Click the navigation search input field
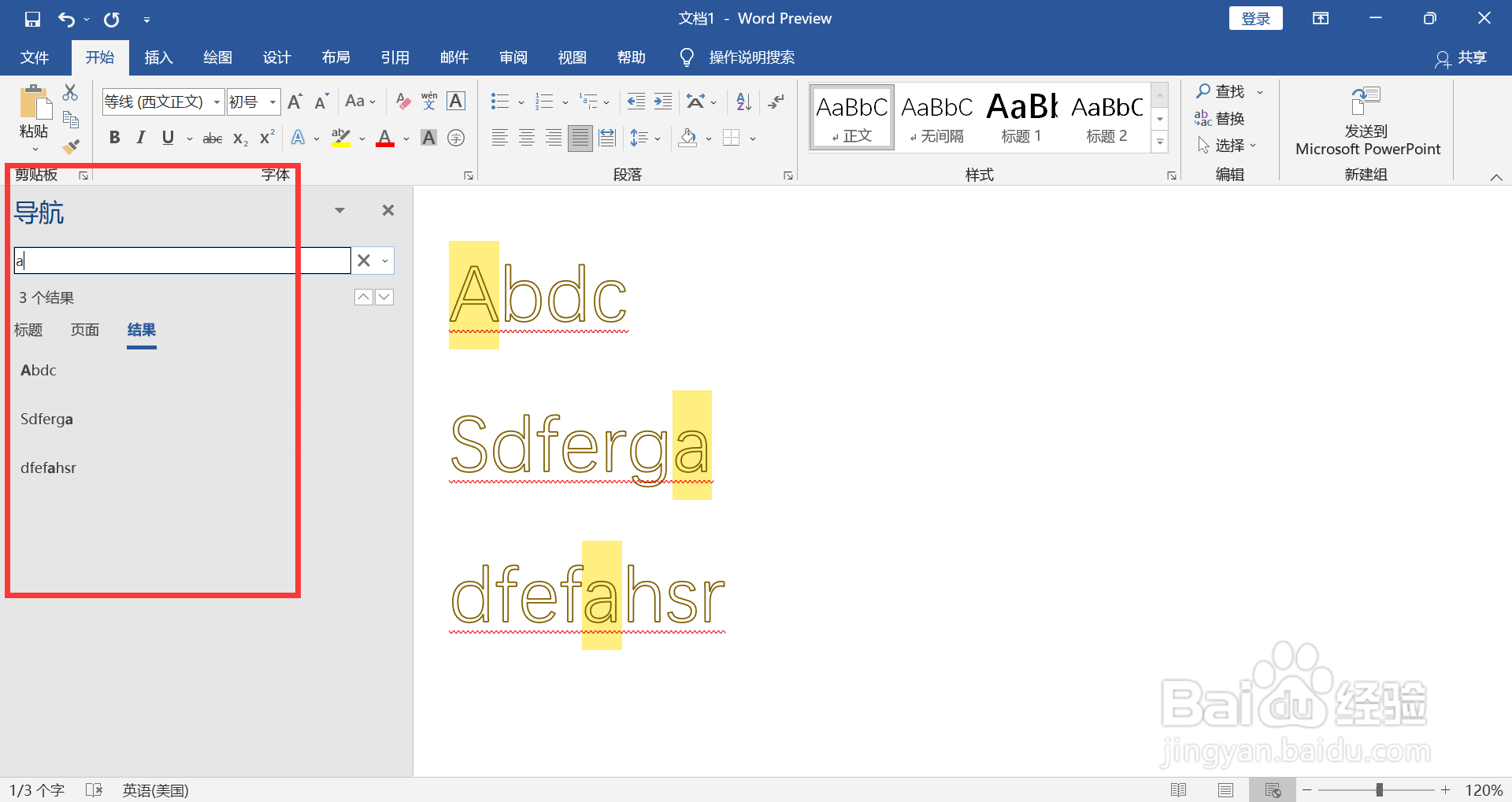The height and width of the screenshot is (802, 1512). point(182,261)
